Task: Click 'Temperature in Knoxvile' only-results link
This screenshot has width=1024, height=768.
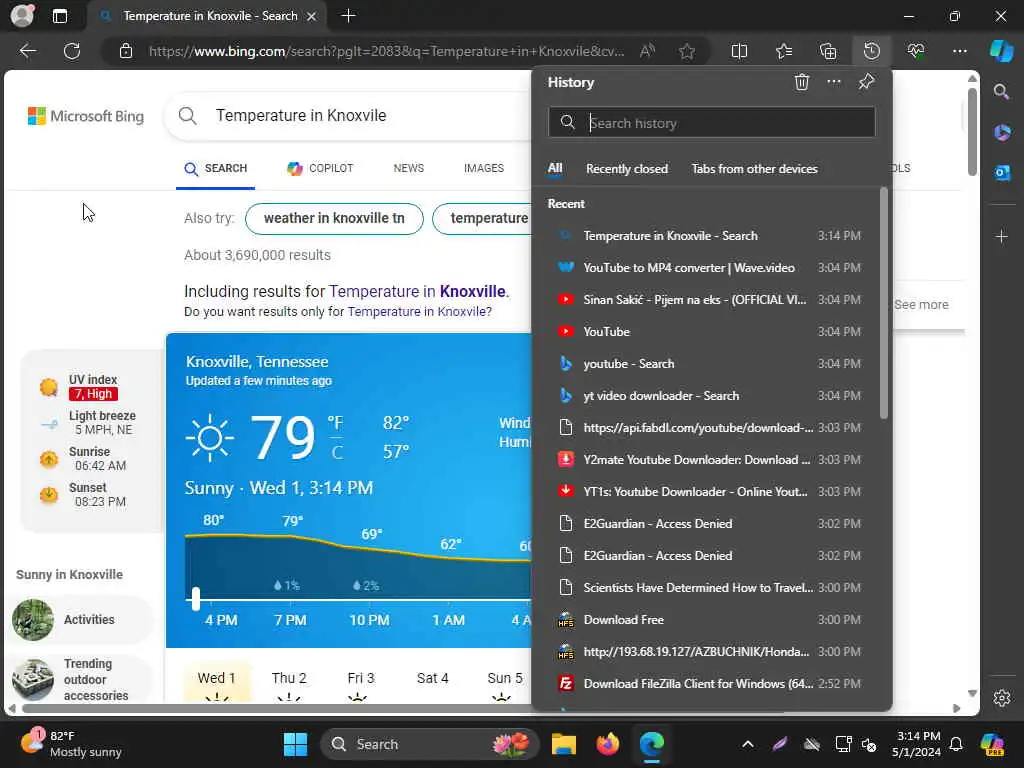Action: click(x=417, y=312)
